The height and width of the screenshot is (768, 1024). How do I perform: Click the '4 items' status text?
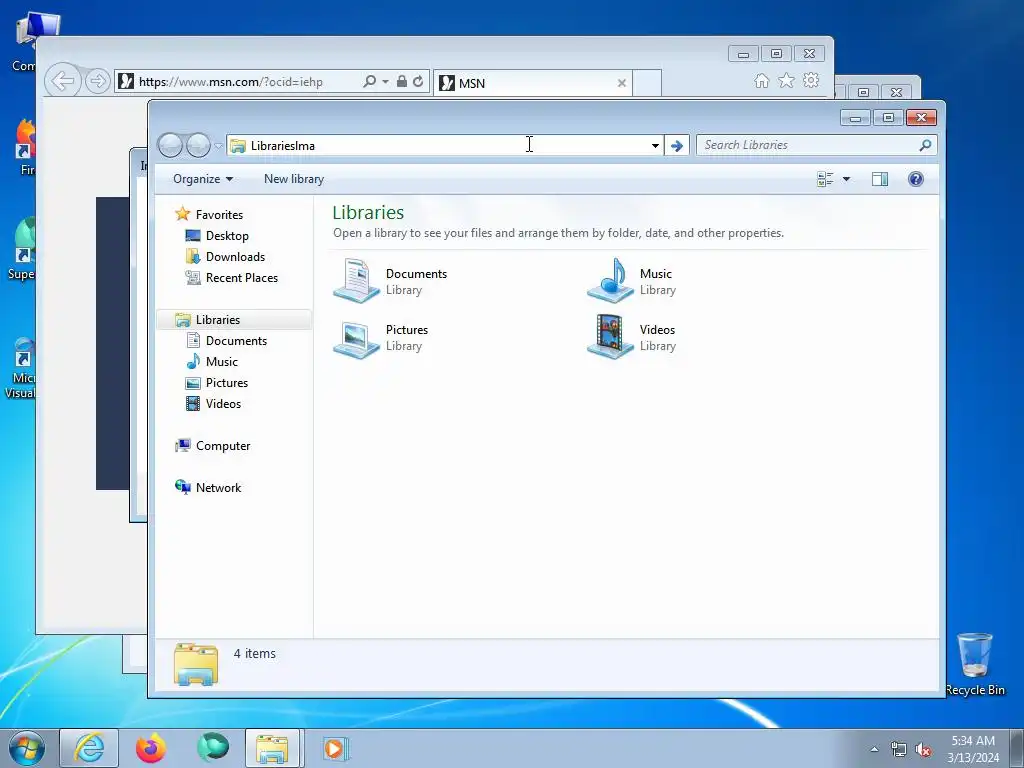pyautogui.click(x=255, y=653)
